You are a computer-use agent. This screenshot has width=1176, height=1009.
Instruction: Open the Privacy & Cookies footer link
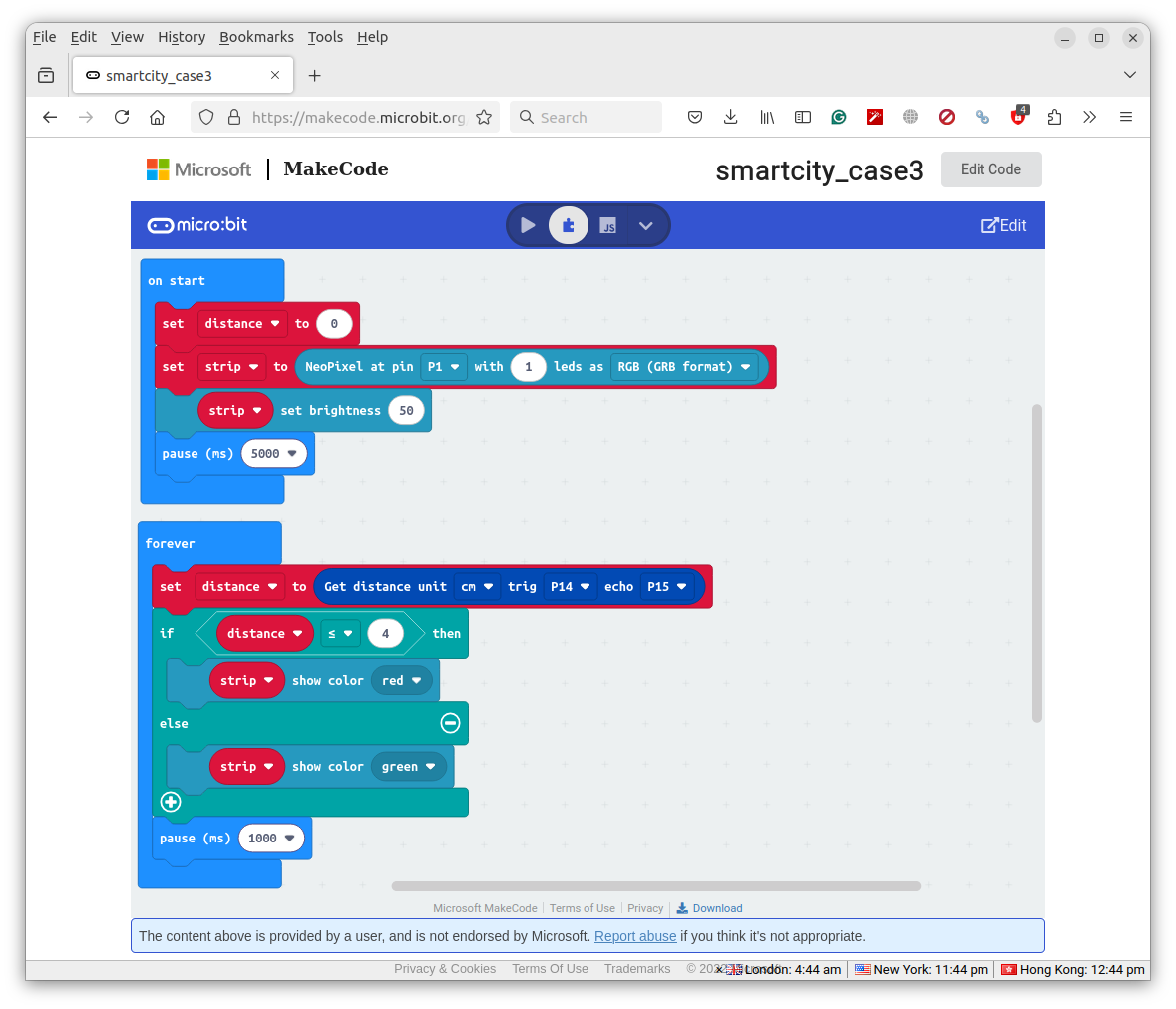(x=445, y=968)
